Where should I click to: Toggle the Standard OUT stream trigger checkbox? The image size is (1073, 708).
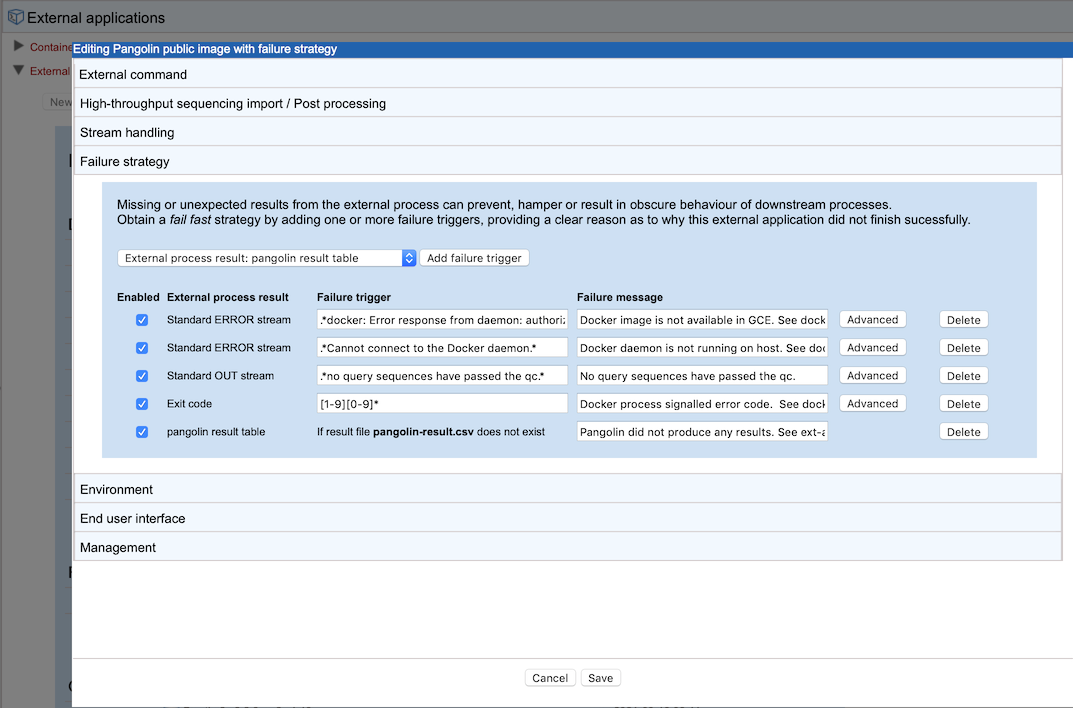pos(141,375)
